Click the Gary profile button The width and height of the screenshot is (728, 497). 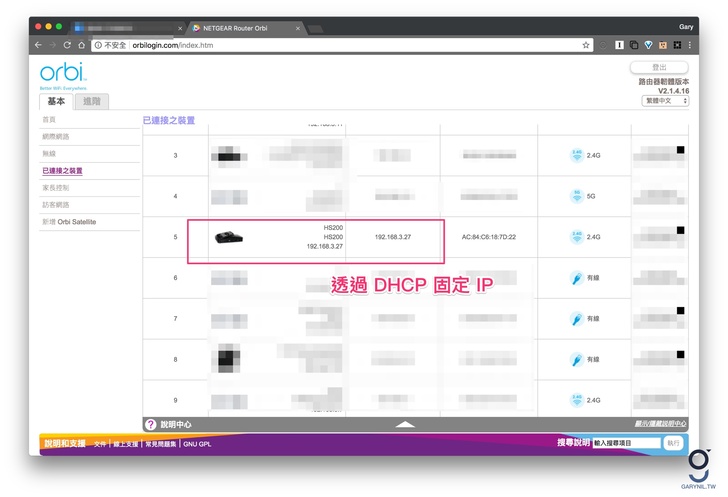click(686, 27)
